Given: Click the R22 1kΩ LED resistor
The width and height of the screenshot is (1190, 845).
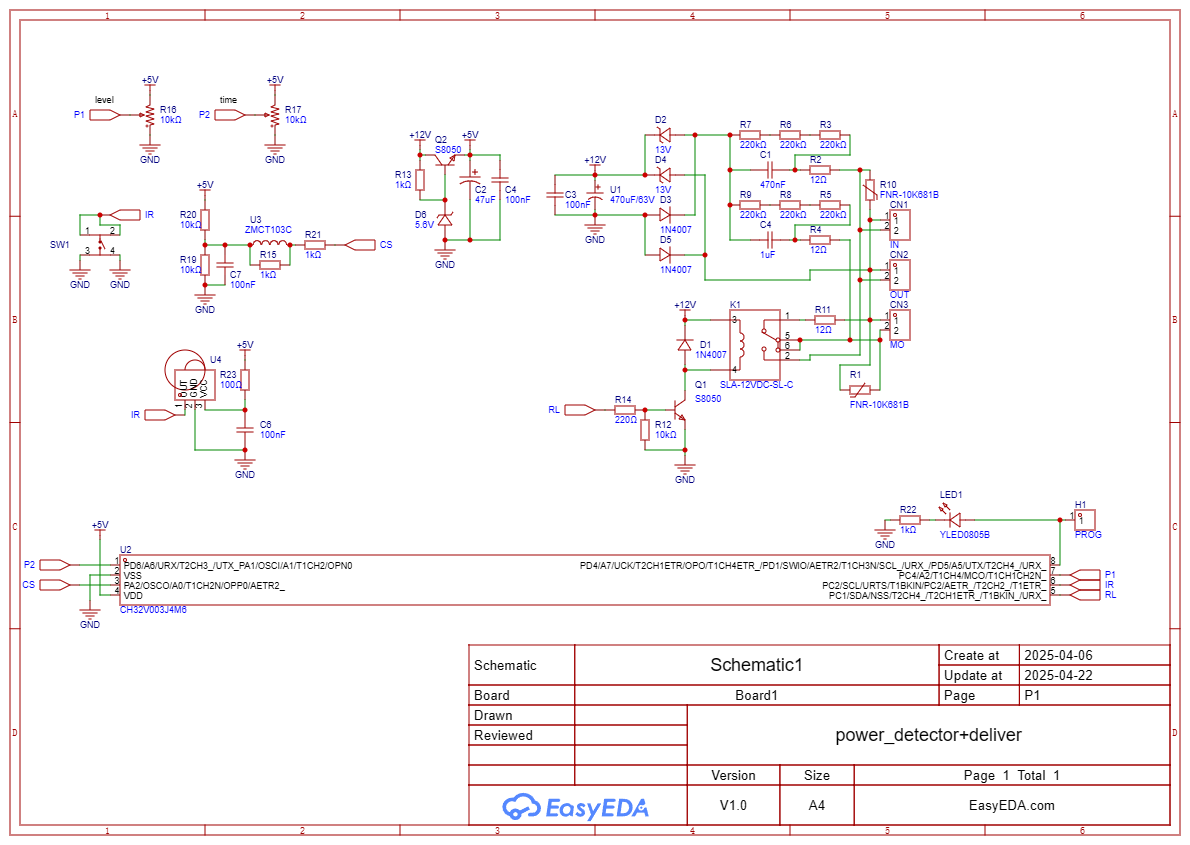Looking at the screenshot, I should [909, 520].
